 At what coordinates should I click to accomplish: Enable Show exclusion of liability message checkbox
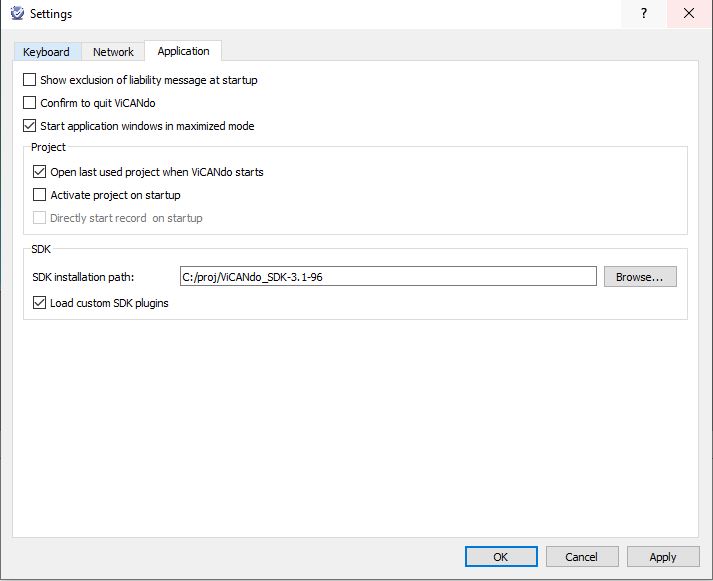[30, 80]
